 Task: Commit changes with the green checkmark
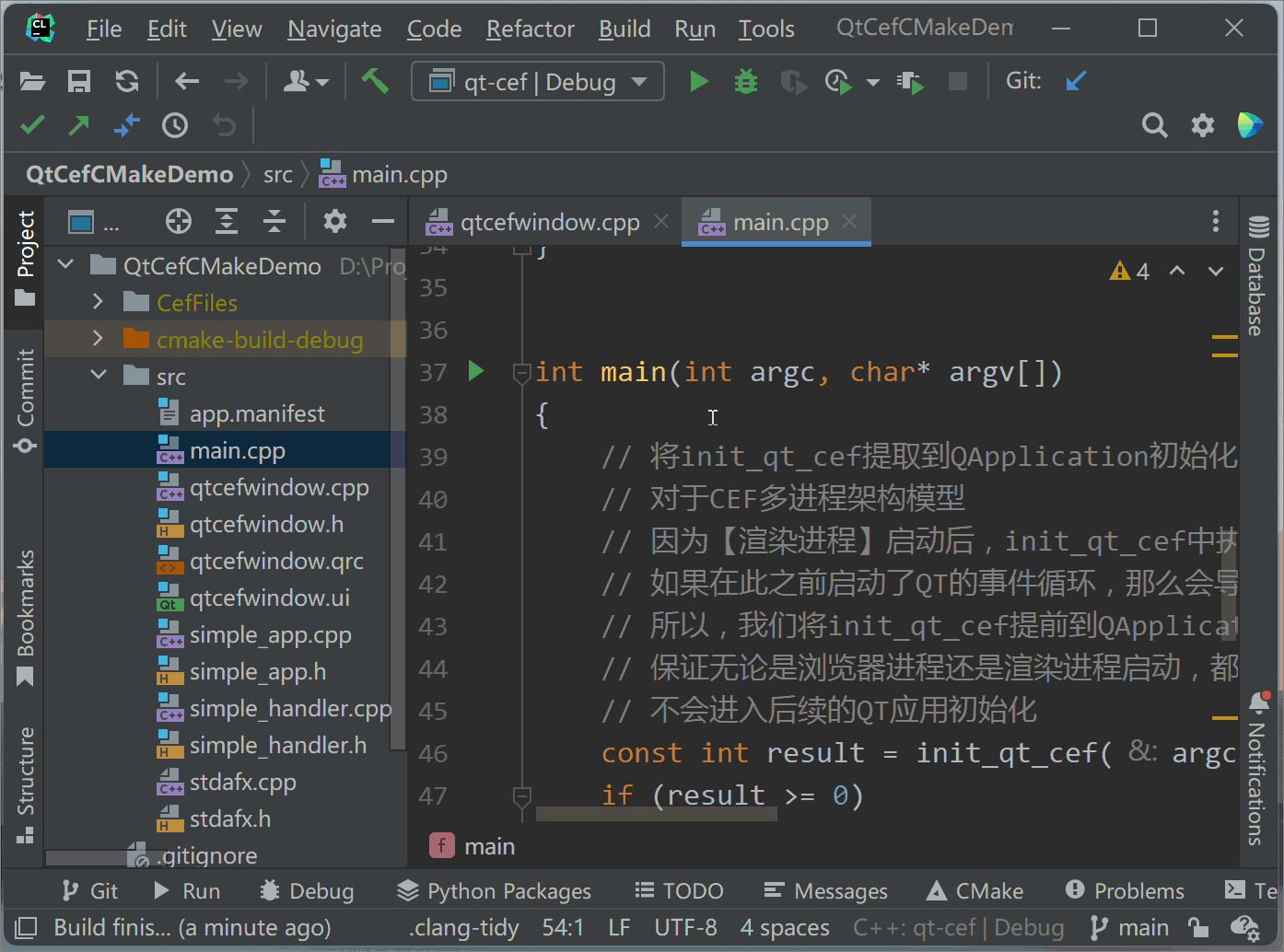[32, 124]
